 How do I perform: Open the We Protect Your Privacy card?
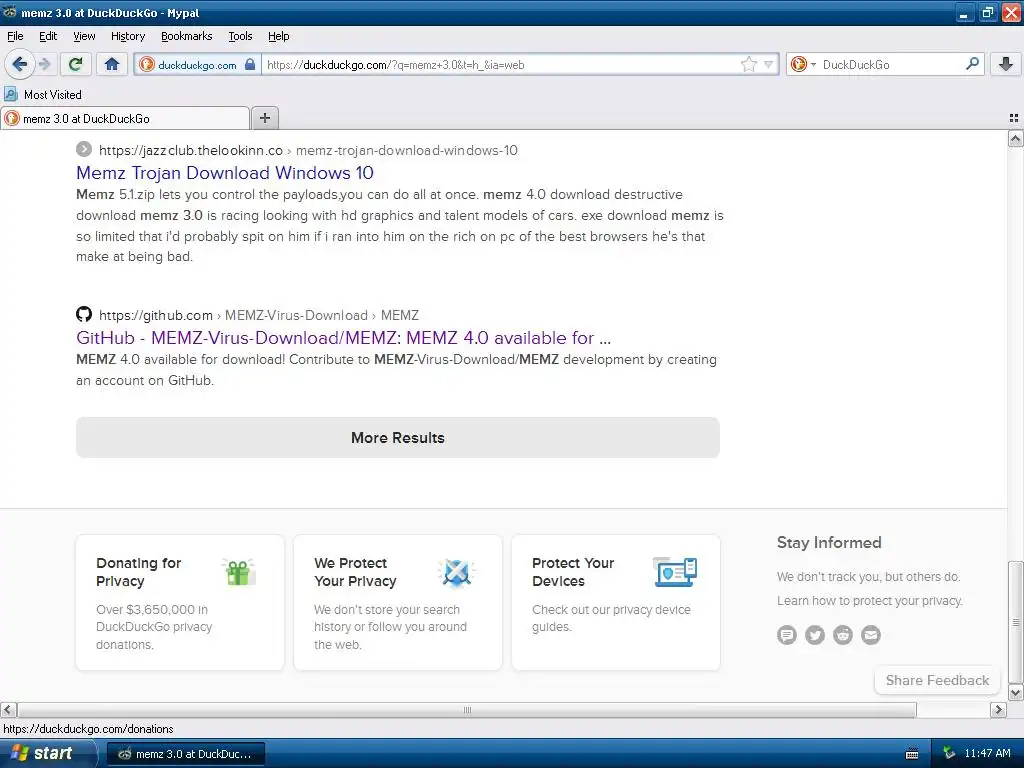(398, 603)
